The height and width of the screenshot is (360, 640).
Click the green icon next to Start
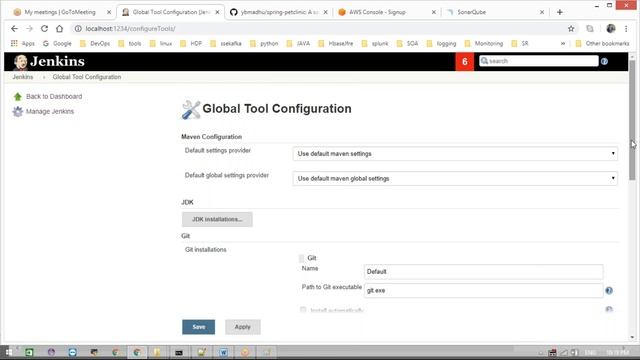pyautogui.click(x=29, y=352)
